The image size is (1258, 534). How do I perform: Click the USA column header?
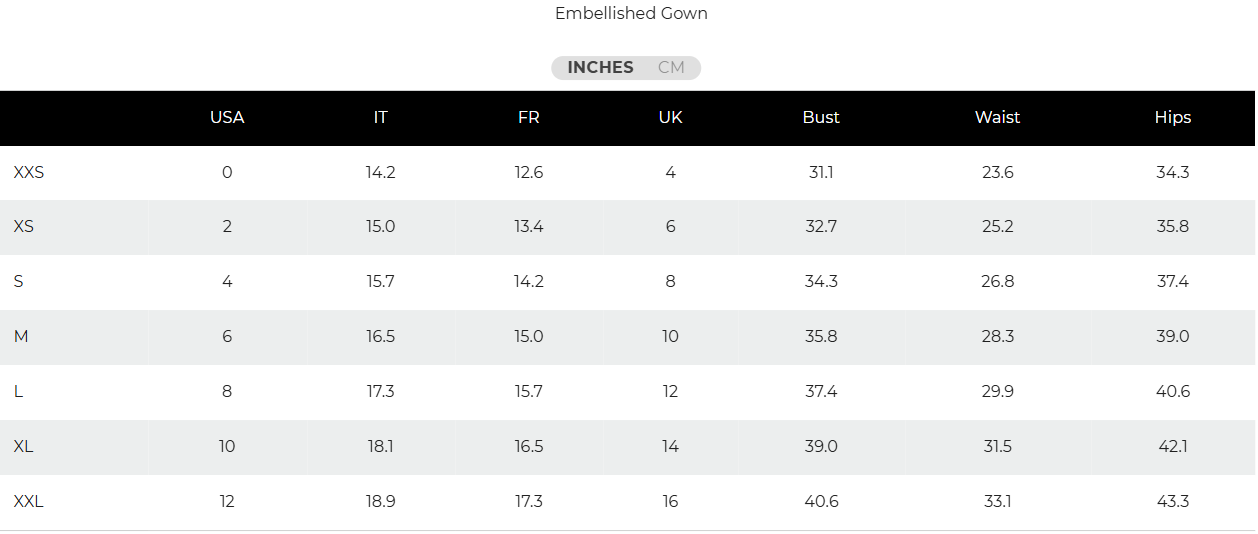[x=227, y=117]
